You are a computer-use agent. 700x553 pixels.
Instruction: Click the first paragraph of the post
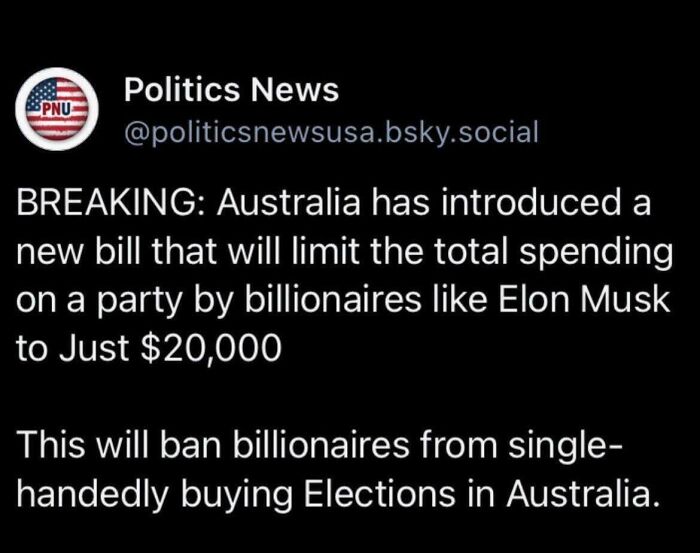(x=345, y=275)
